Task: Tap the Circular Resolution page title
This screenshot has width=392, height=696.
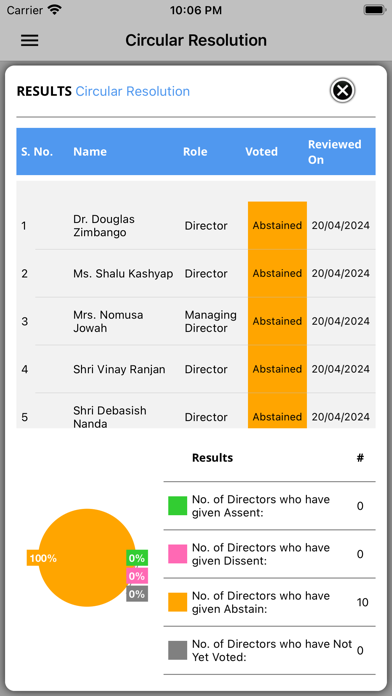Action: tap(196, 40)
